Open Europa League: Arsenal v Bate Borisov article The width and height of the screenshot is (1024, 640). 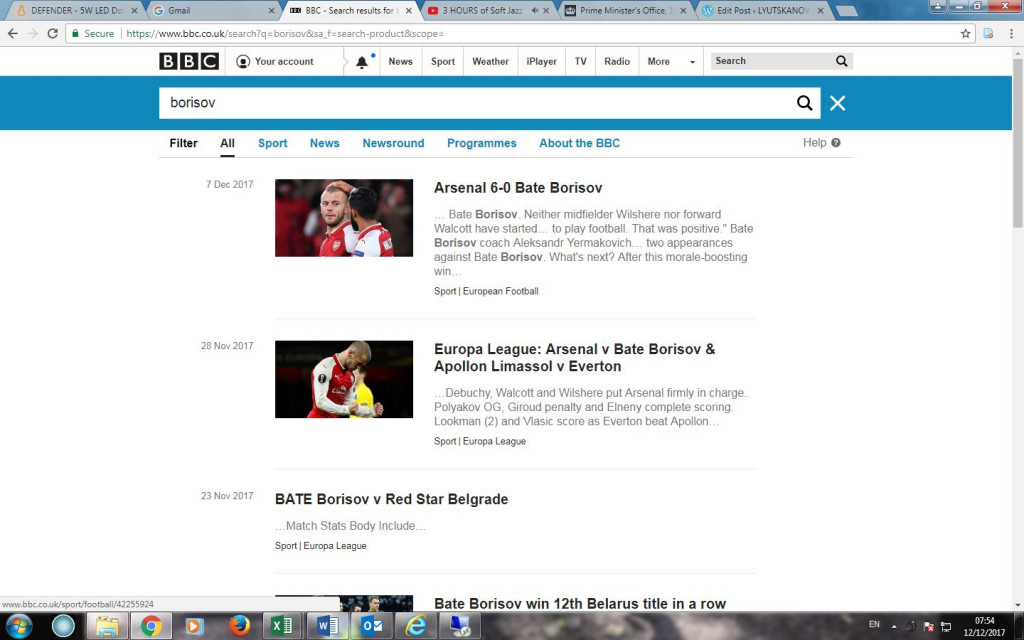pyautogui.click(x=575, y=358)
